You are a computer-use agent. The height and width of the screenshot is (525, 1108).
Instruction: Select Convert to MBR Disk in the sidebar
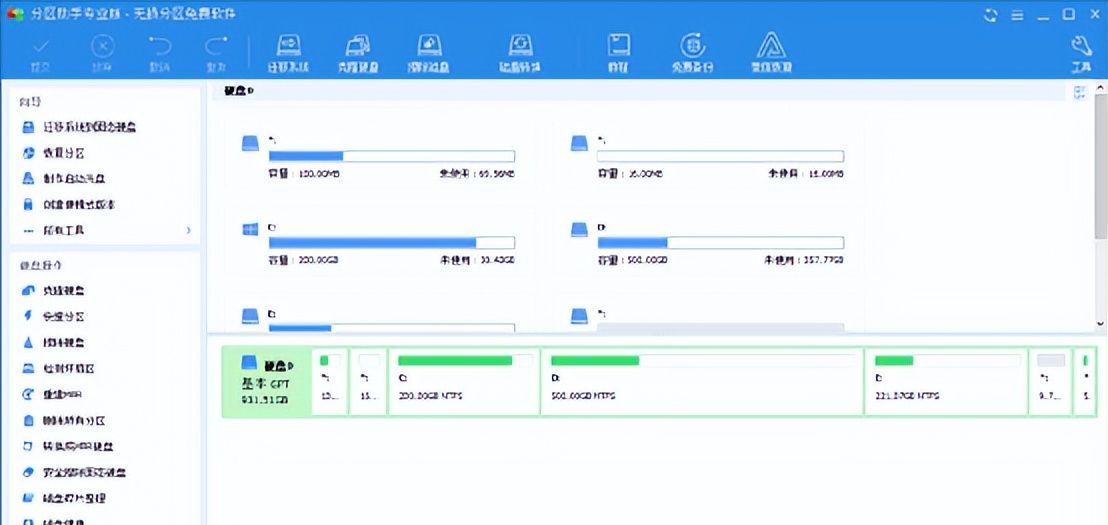(x=69, y=447)
